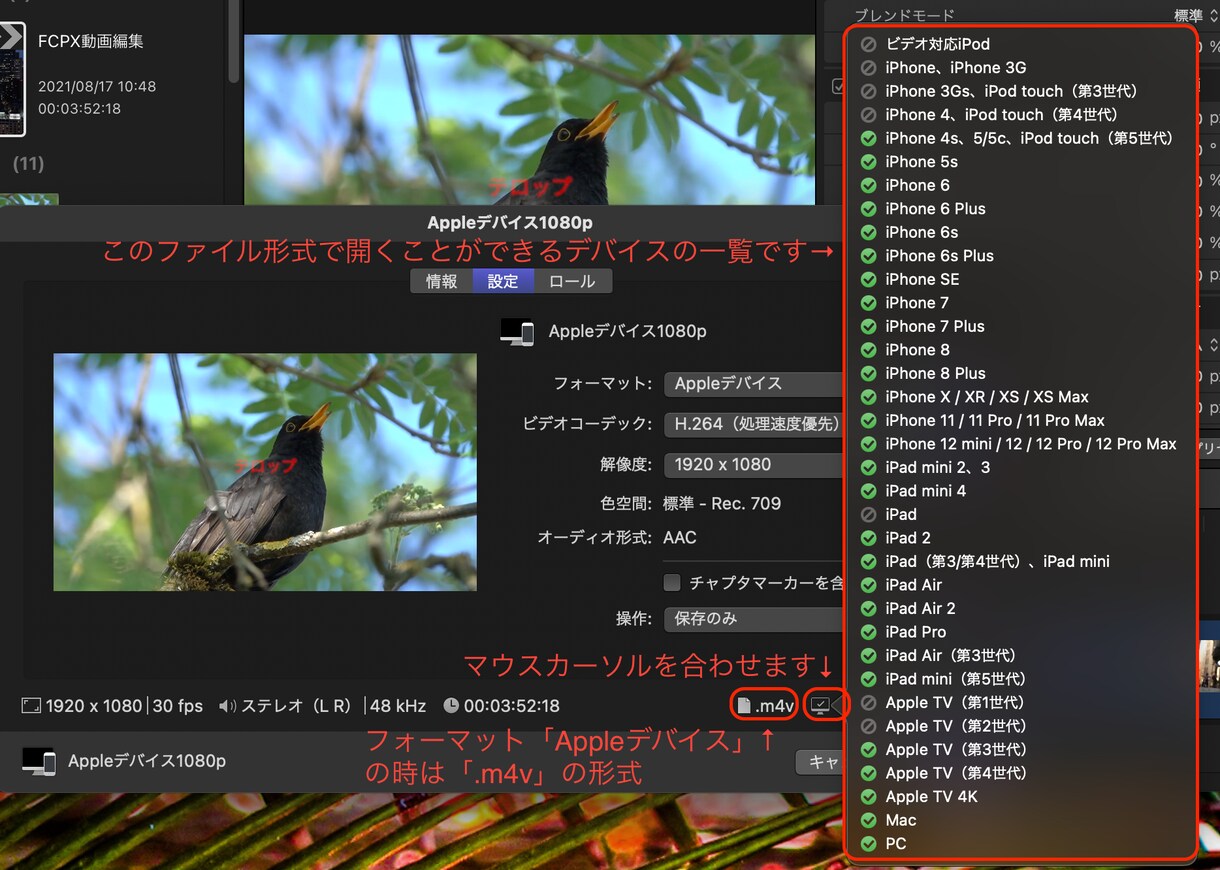Click the green check beside Apple TV 4K
This screenshot has width=1220, height=870.
pos(868,796)
